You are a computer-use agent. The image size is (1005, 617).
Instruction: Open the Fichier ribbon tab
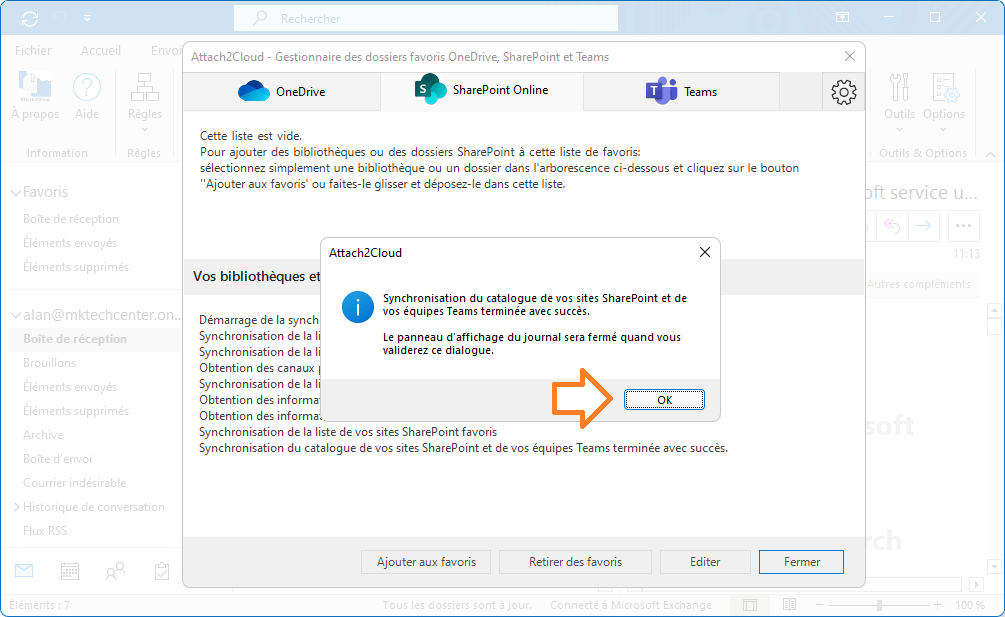[33, 49]
